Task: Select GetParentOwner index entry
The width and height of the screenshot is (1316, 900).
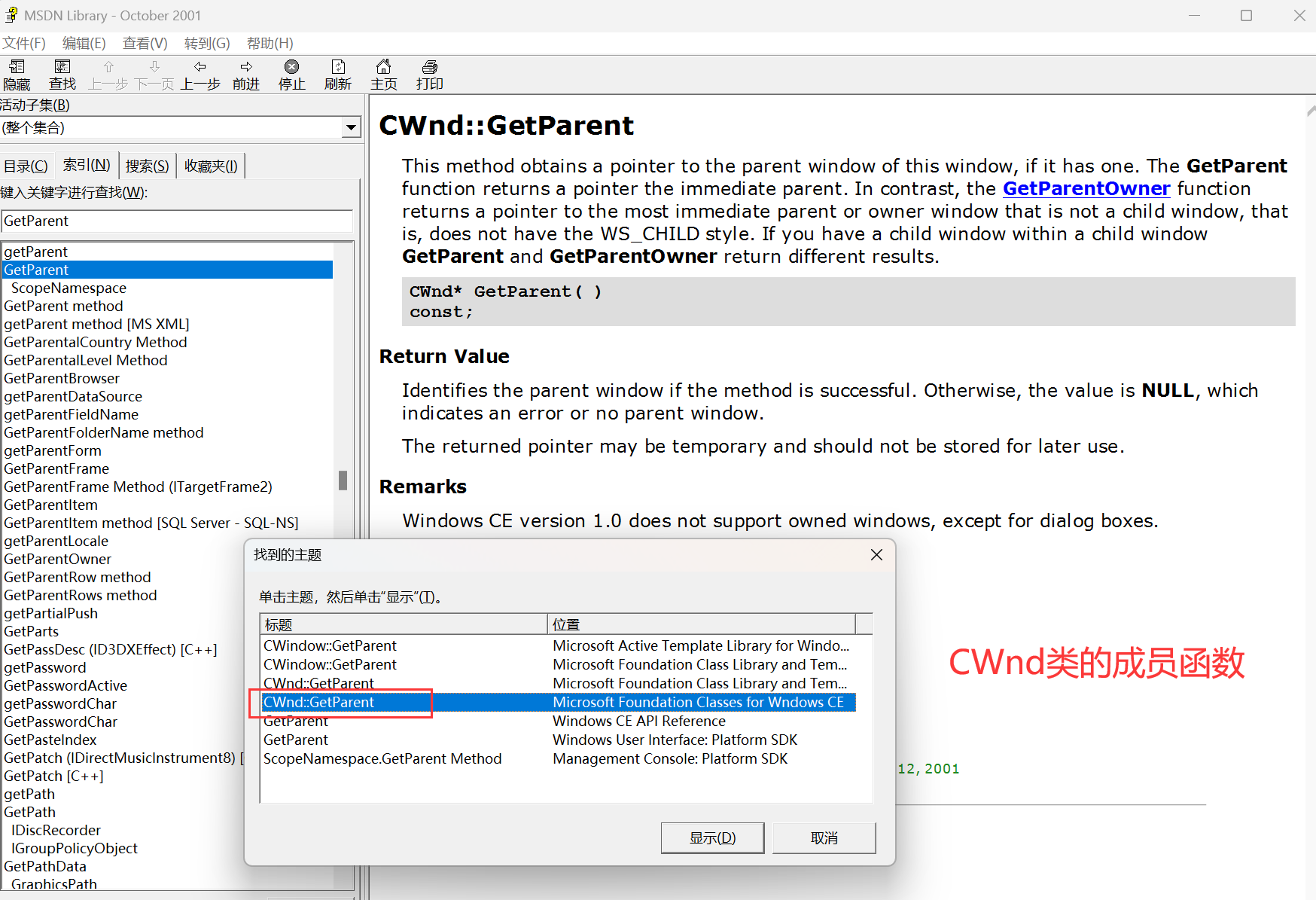Action: [x=57, y=559]
